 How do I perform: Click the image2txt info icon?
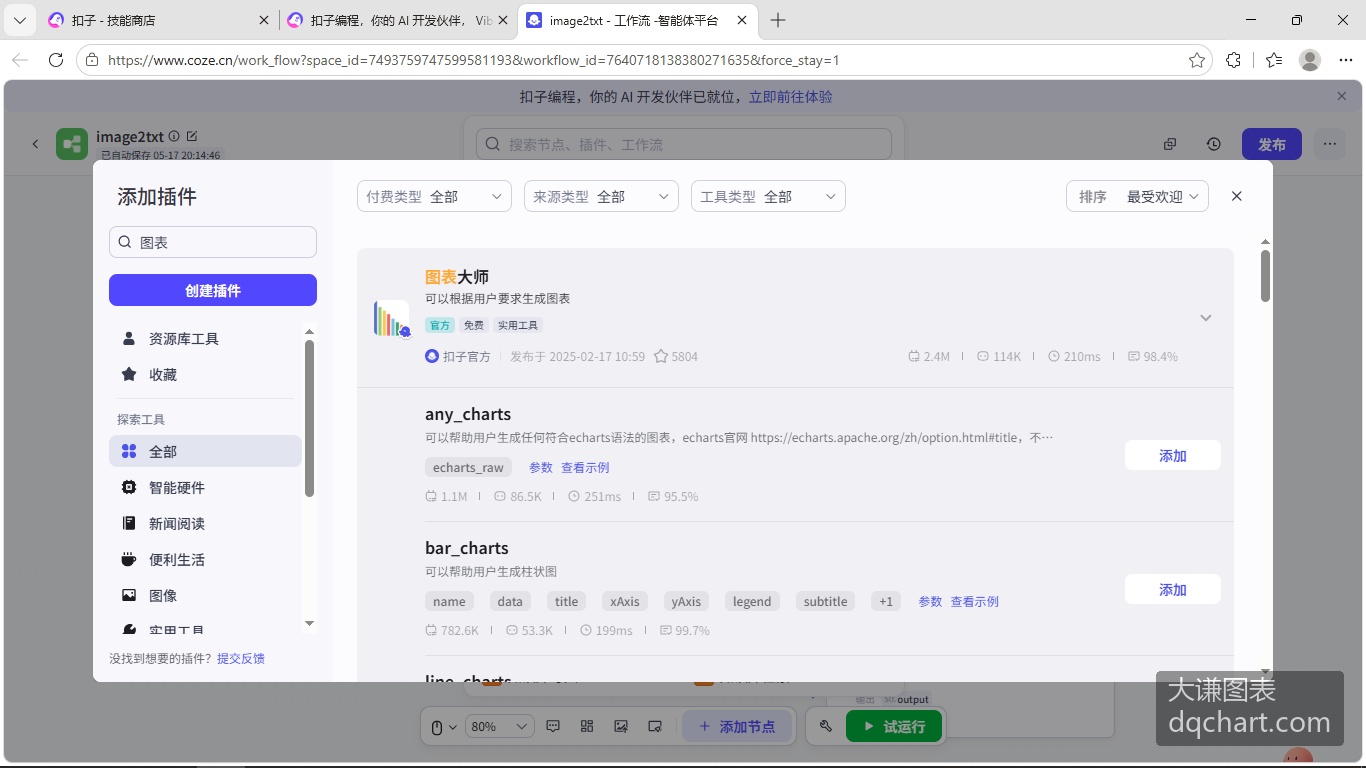click(174, 136)
